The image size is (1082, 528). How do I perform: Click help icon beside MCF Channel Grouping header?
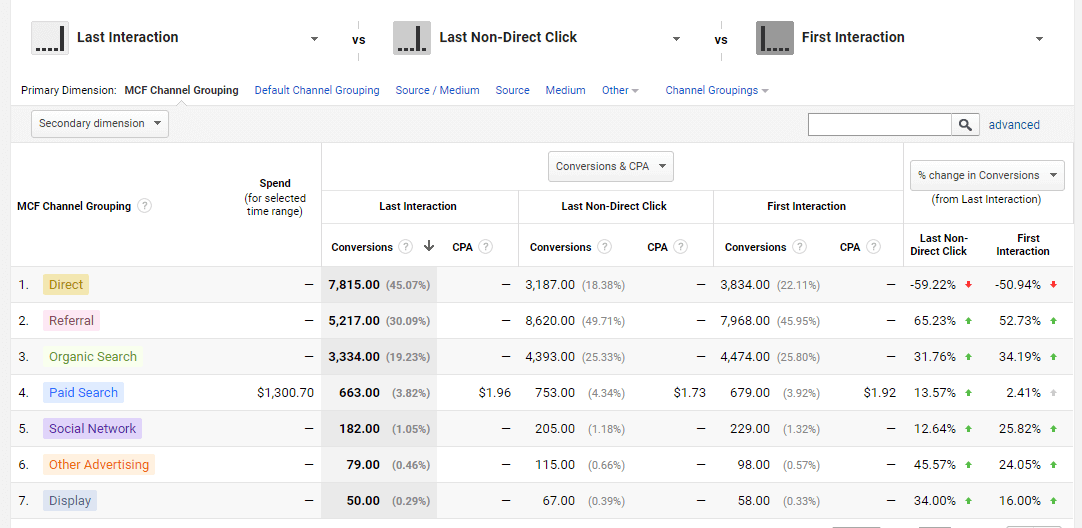coord(145,206)
